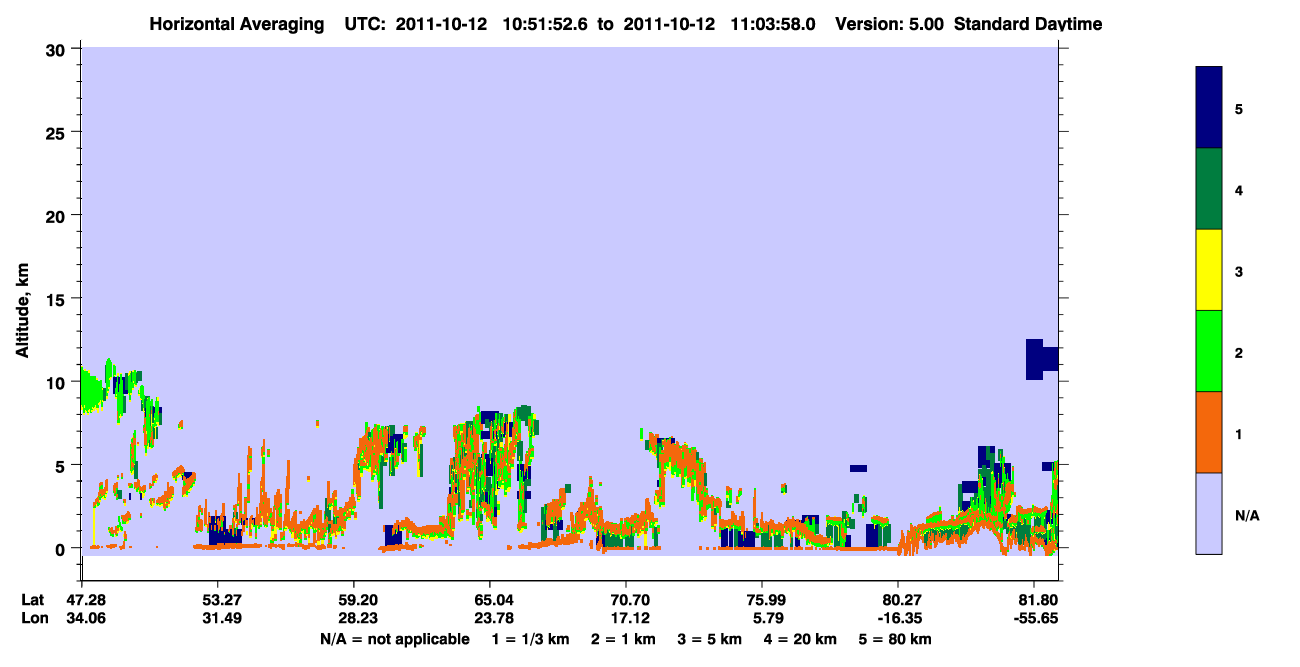This screenshot has width=1300, height=667.
Task: Click the 'Standard Daytime' text
Action: (x=1028, y=24)
